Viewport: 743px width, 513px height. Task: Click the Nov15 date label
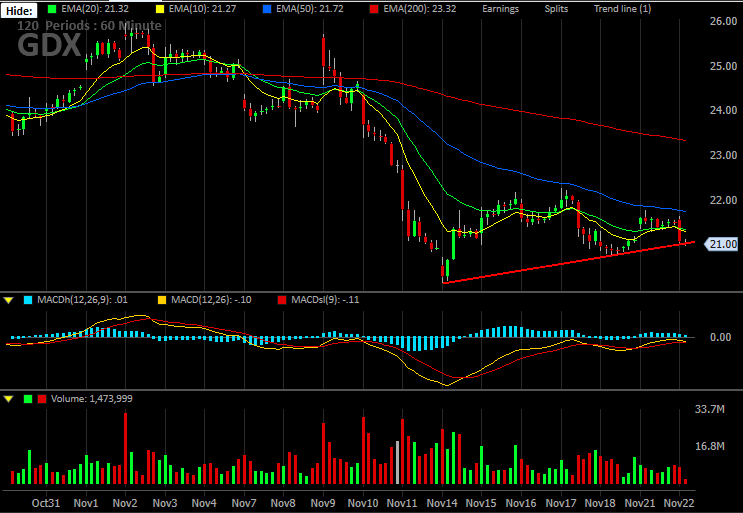pos(481,503)
